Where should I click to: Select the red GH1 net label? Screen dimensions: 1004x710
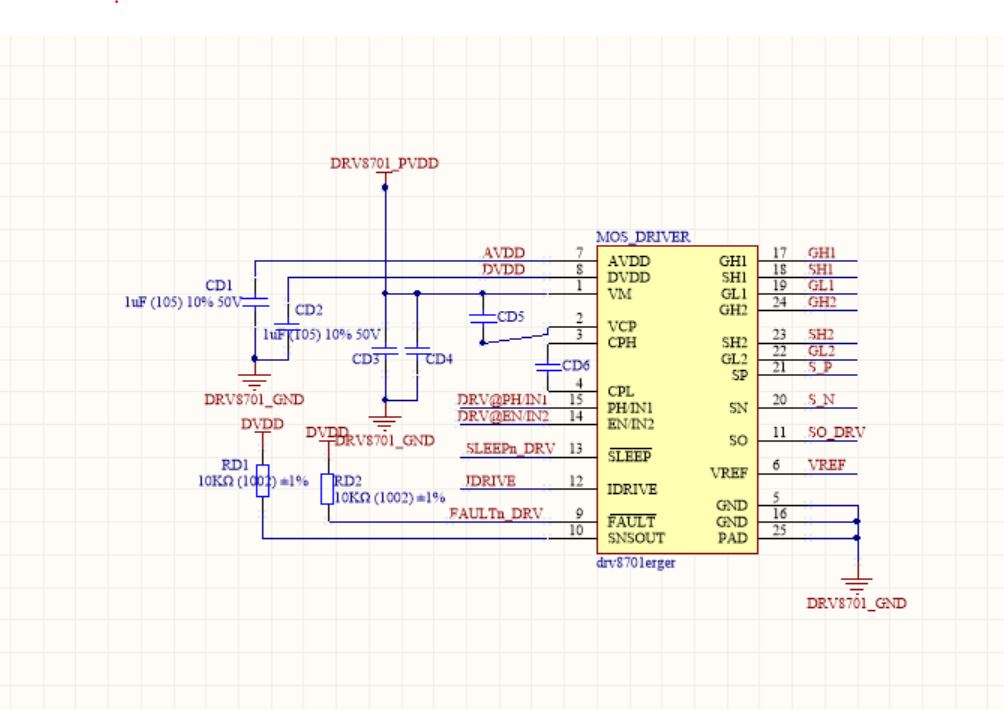pyautogui.click(x=822, y=253)
